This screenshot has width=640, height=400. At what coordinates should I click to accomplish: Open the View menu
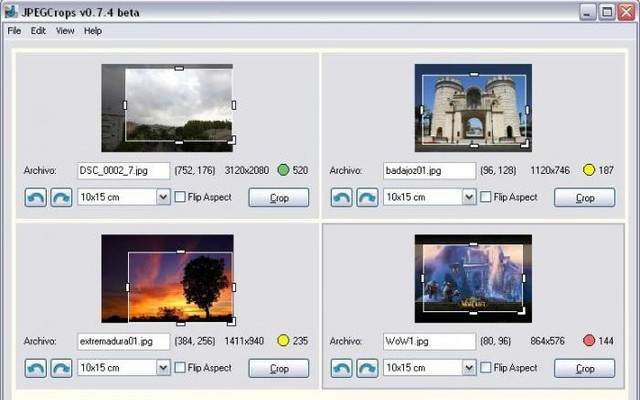(65, 31)
